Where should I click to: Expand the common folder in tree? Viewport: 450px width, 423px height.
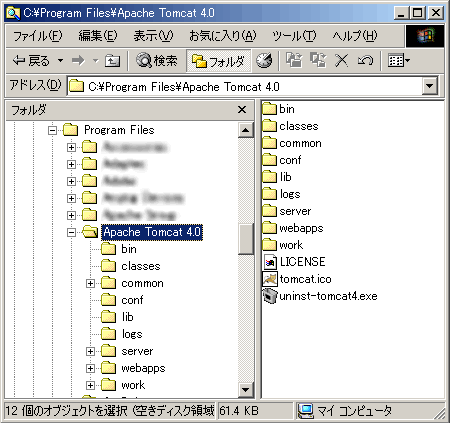(x=90, y=283)
